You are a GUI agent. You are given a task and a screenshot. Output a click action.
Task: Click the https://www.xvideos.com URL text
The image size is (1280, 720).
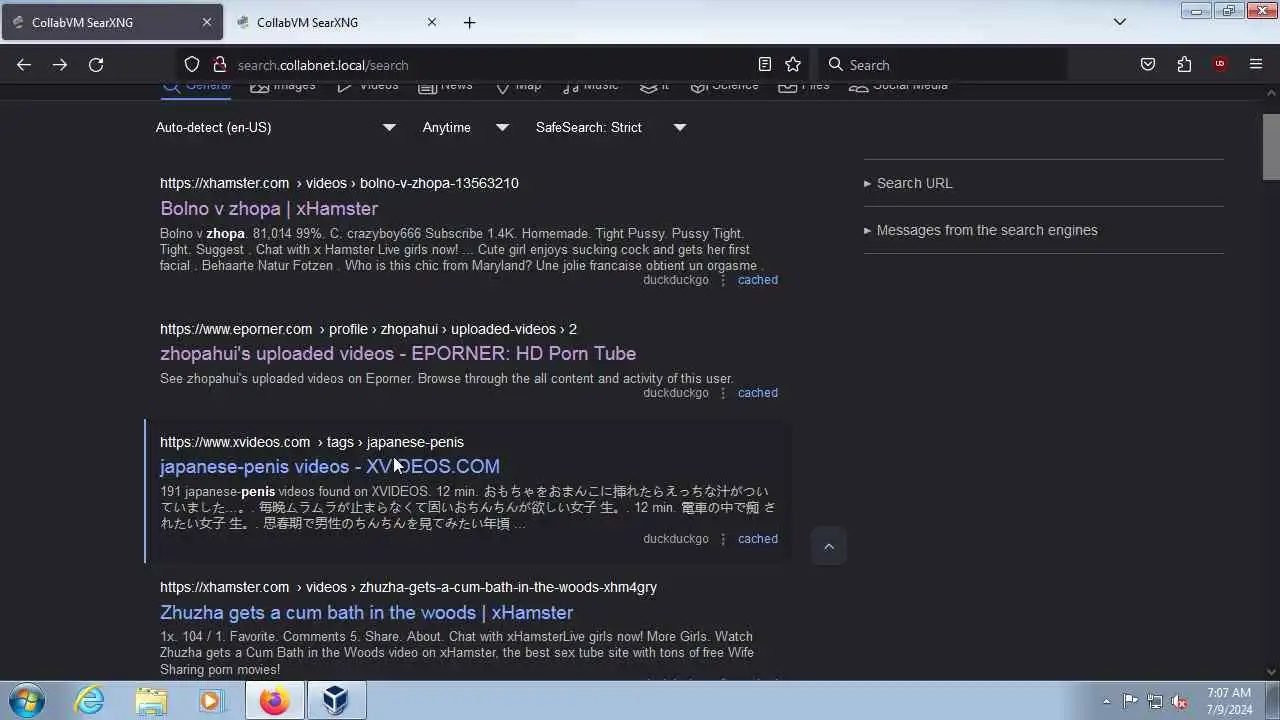click(x=235, y=442)
